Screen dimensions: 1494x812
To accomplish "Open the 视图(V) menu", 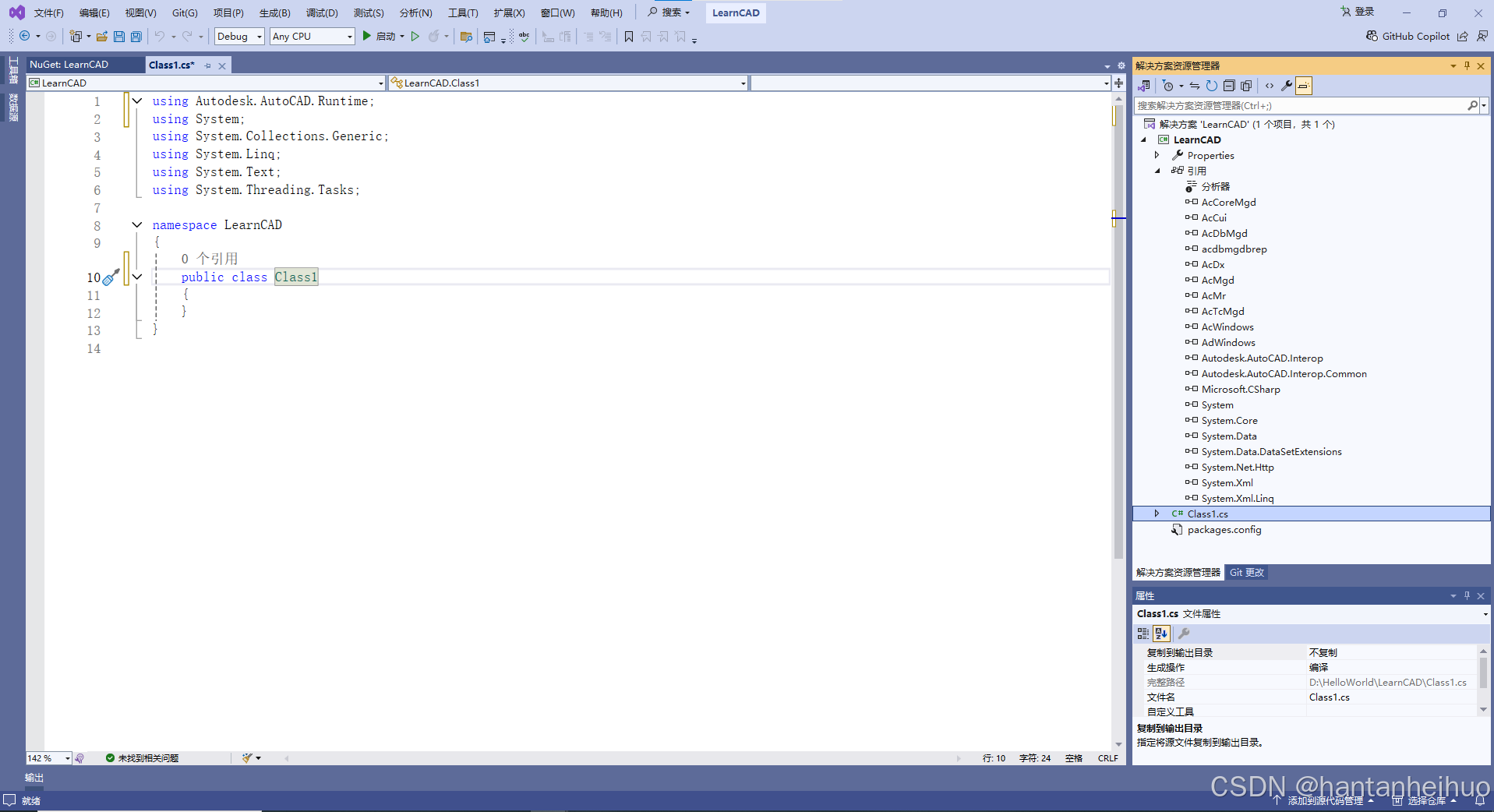I will (140, 12).
